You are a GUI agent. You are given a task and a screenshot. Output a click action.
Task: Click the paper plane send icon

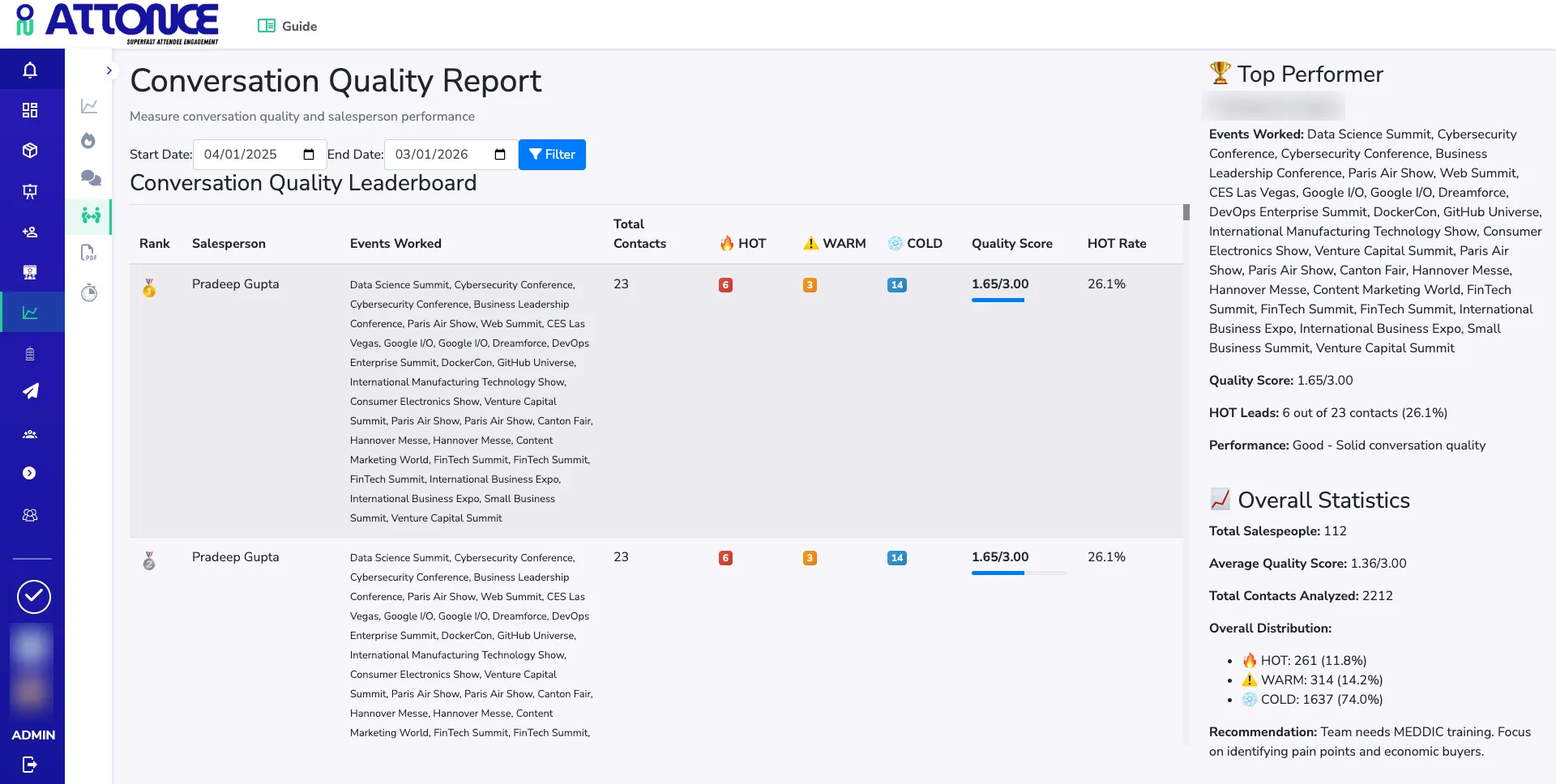click(x=30, y=391)
